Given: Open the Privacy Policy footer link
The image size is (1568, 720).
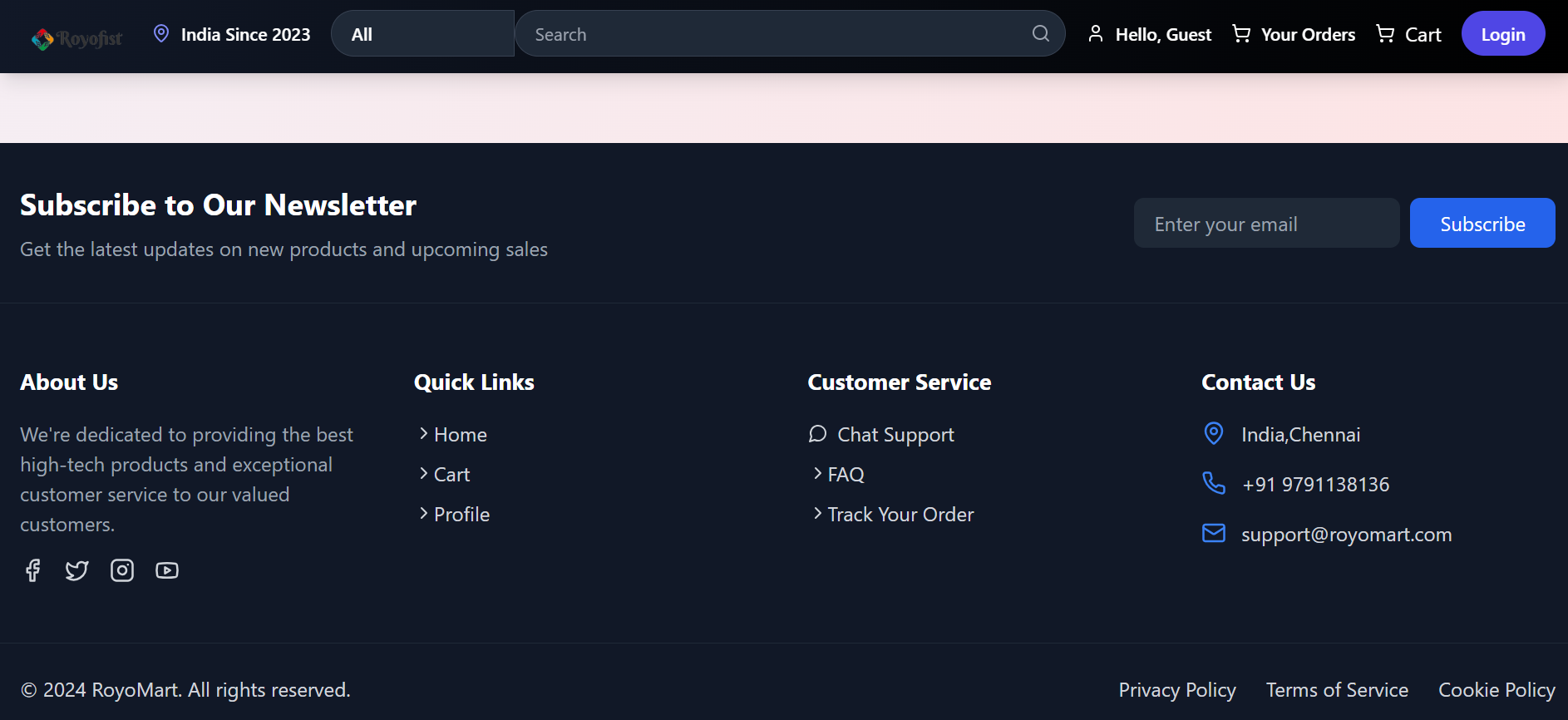Looking at the screenshot, I should pyautogui.click(x=1176, y=690).
